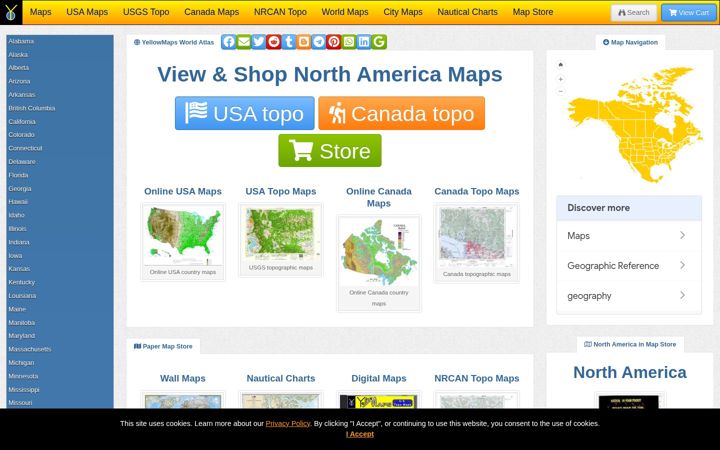Share page on Facebook
The width and height of the screenshot is (720, 450).
pyautogui.click(x=229, y=42)
